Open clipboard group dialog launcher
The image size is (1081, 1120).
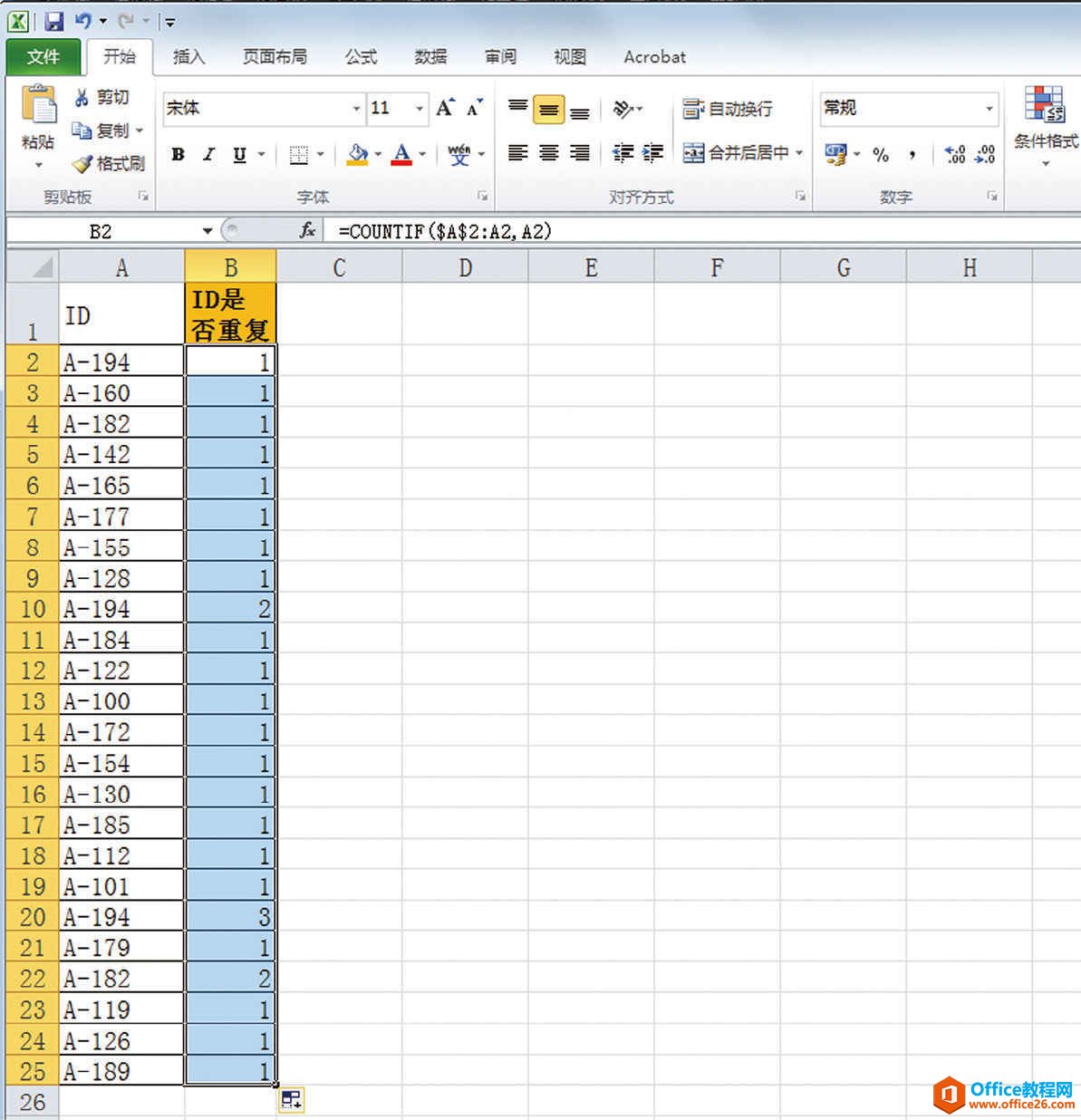[x=143, y=196]
